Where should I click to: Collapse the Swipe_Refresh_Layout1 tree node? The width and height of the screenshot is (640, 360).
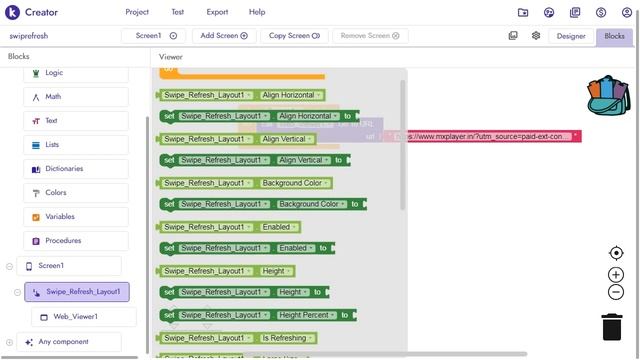coord(17,292)
